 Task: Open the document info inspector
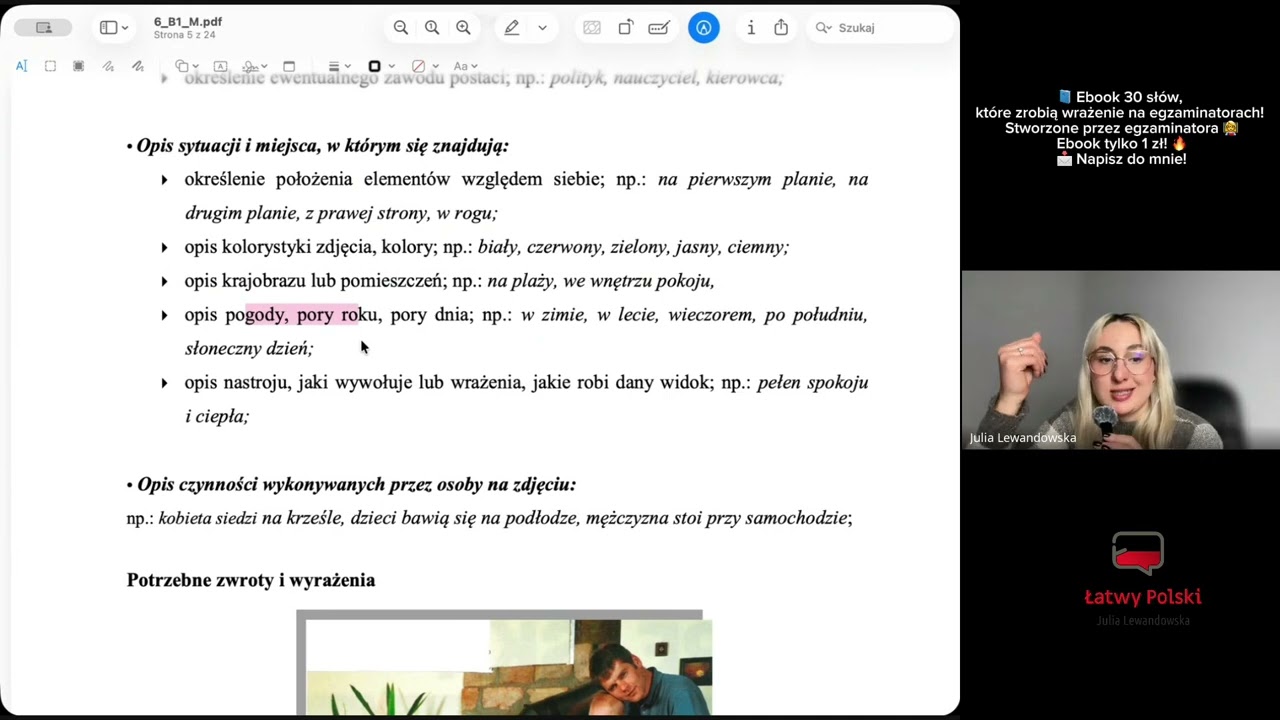coord(751,28)
